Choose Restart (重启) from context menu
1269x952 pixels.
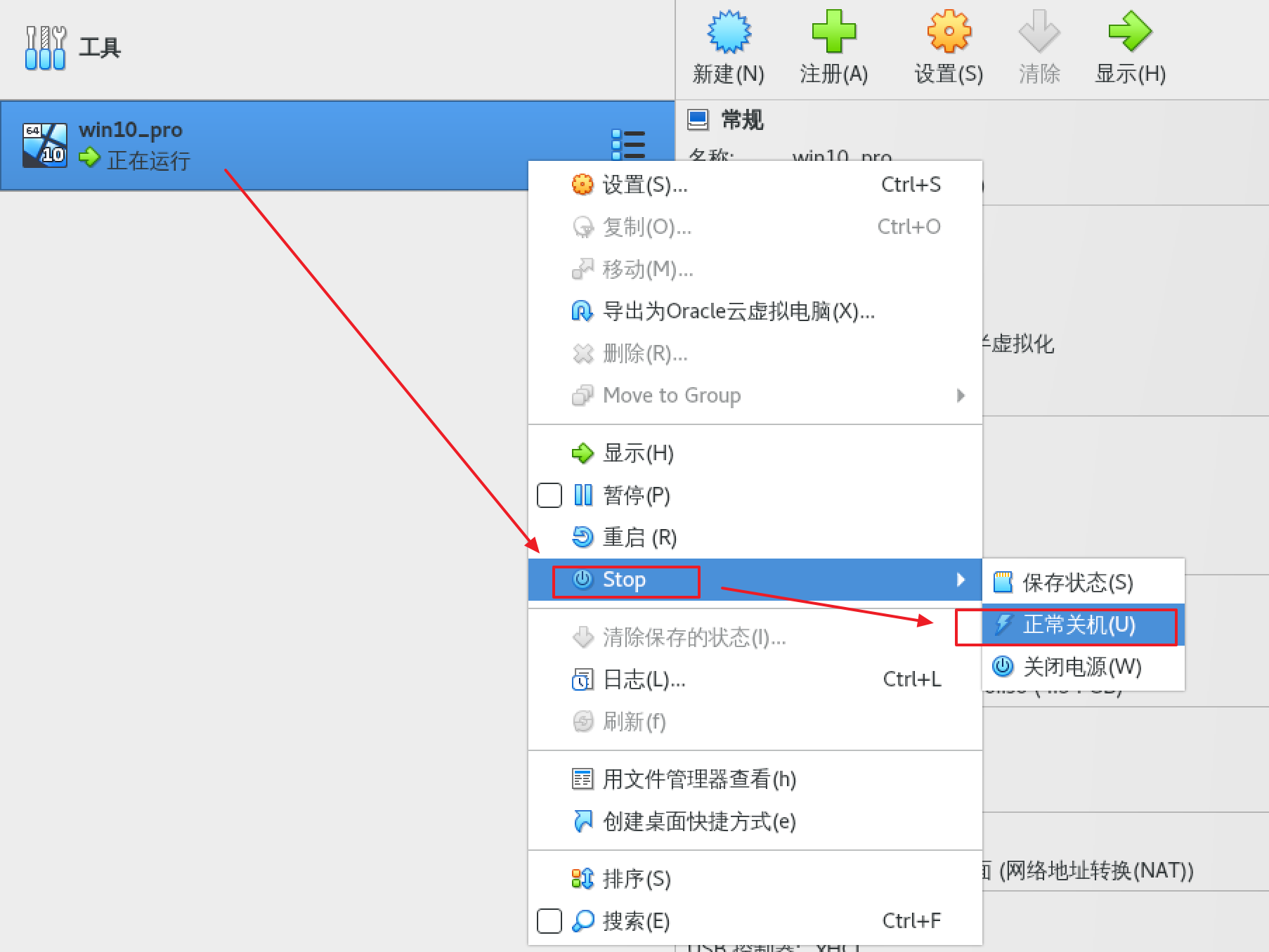click(x=639, y=537)
